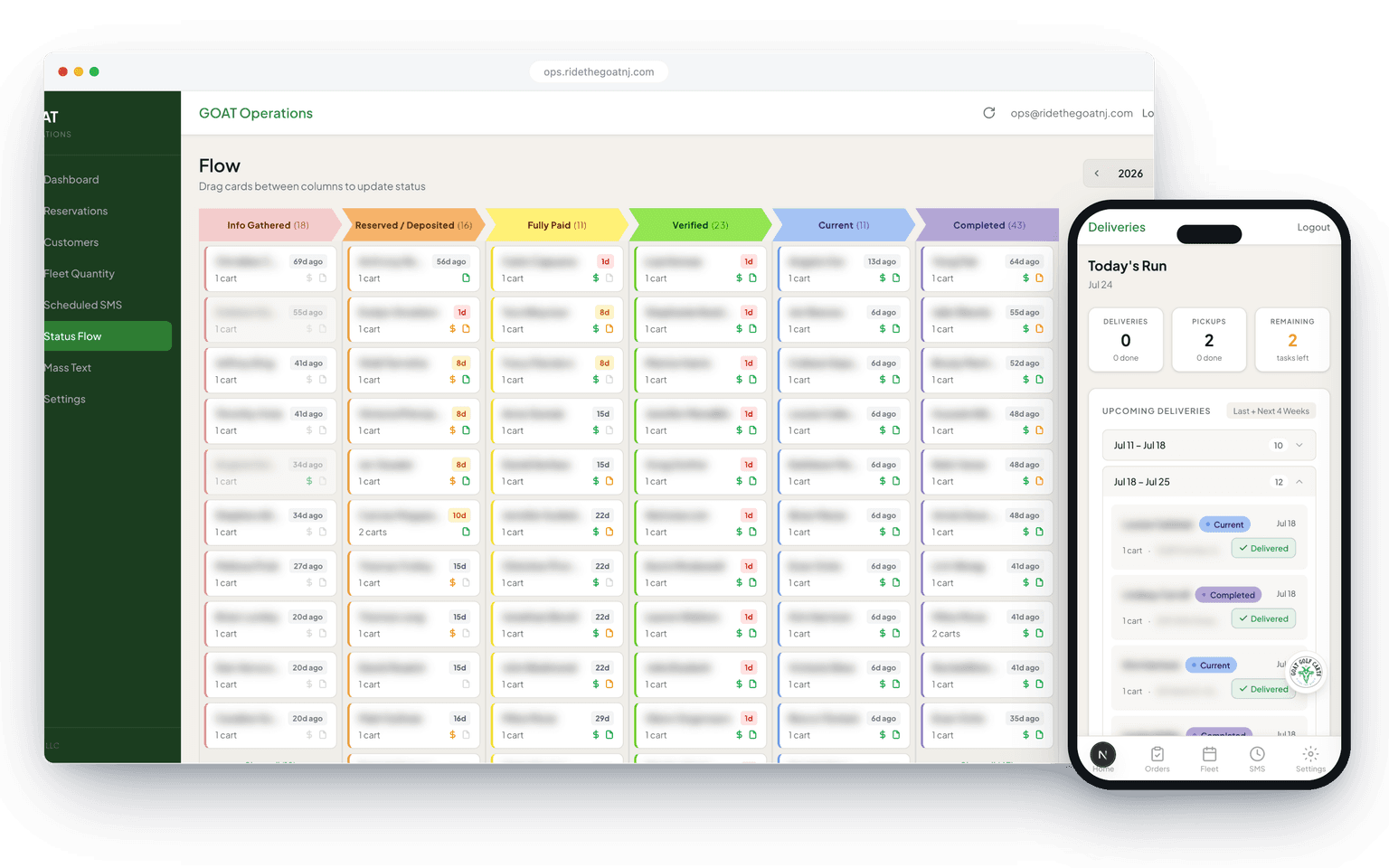
Task: Go to the previous year with the chevron before 2026
Action: 1097,174
